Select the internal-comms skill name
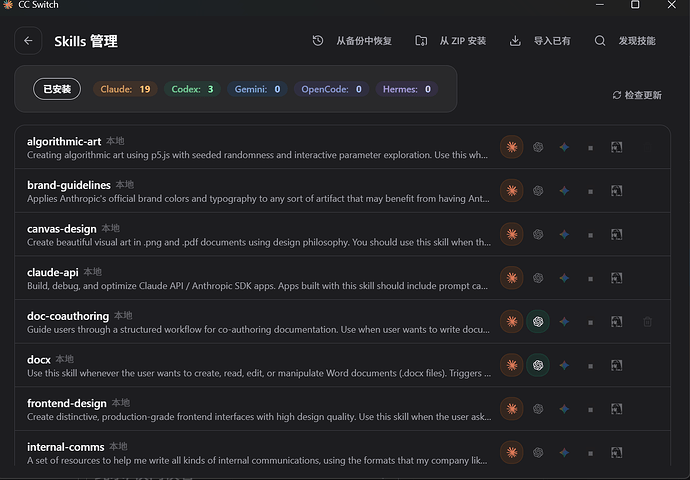Screen dimensions: 690x480 coord(66,447)
